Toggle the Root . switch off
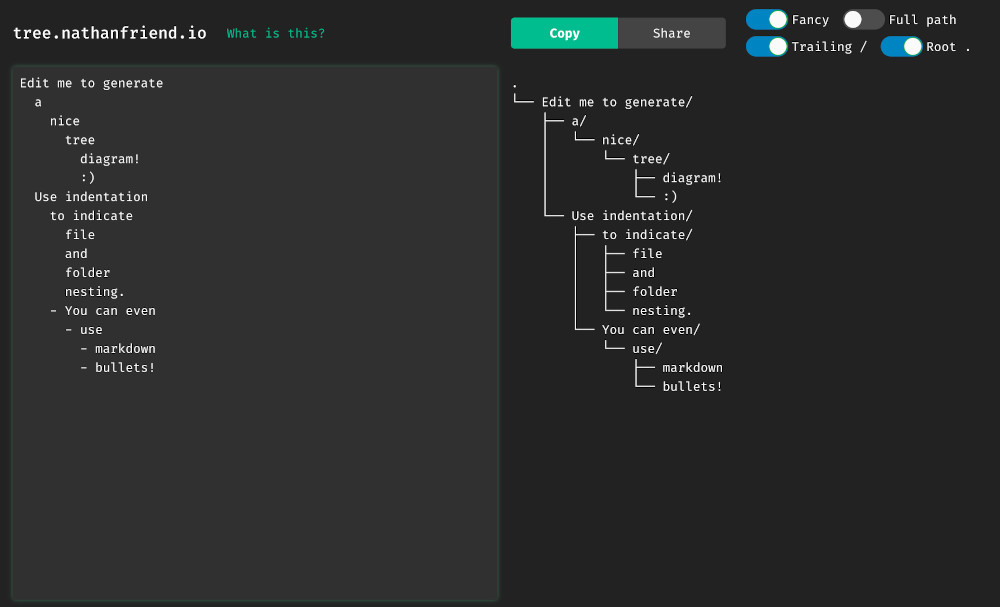The width and height of the screenshot is (1000, 607). point(901,46)
